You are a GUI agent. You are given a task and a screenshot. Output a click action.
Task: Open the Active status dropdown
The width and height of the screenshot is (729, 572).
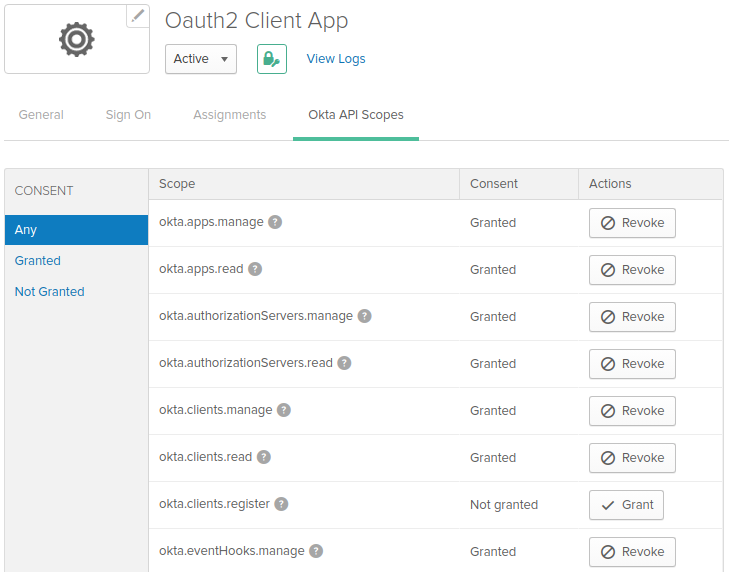[201, 59]
